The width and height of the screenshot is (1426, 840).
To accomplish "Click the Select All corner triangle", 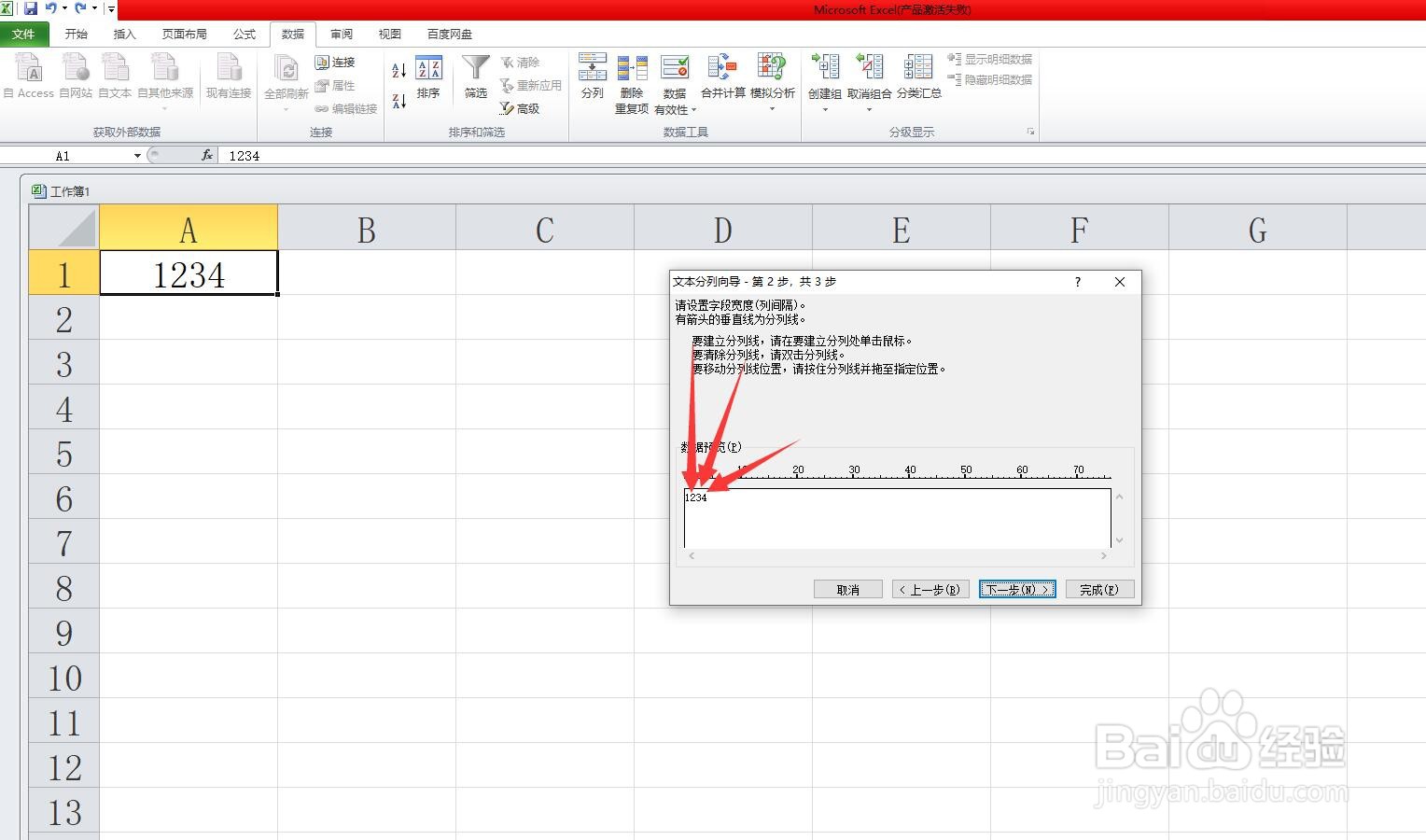I will click(63, 228).
